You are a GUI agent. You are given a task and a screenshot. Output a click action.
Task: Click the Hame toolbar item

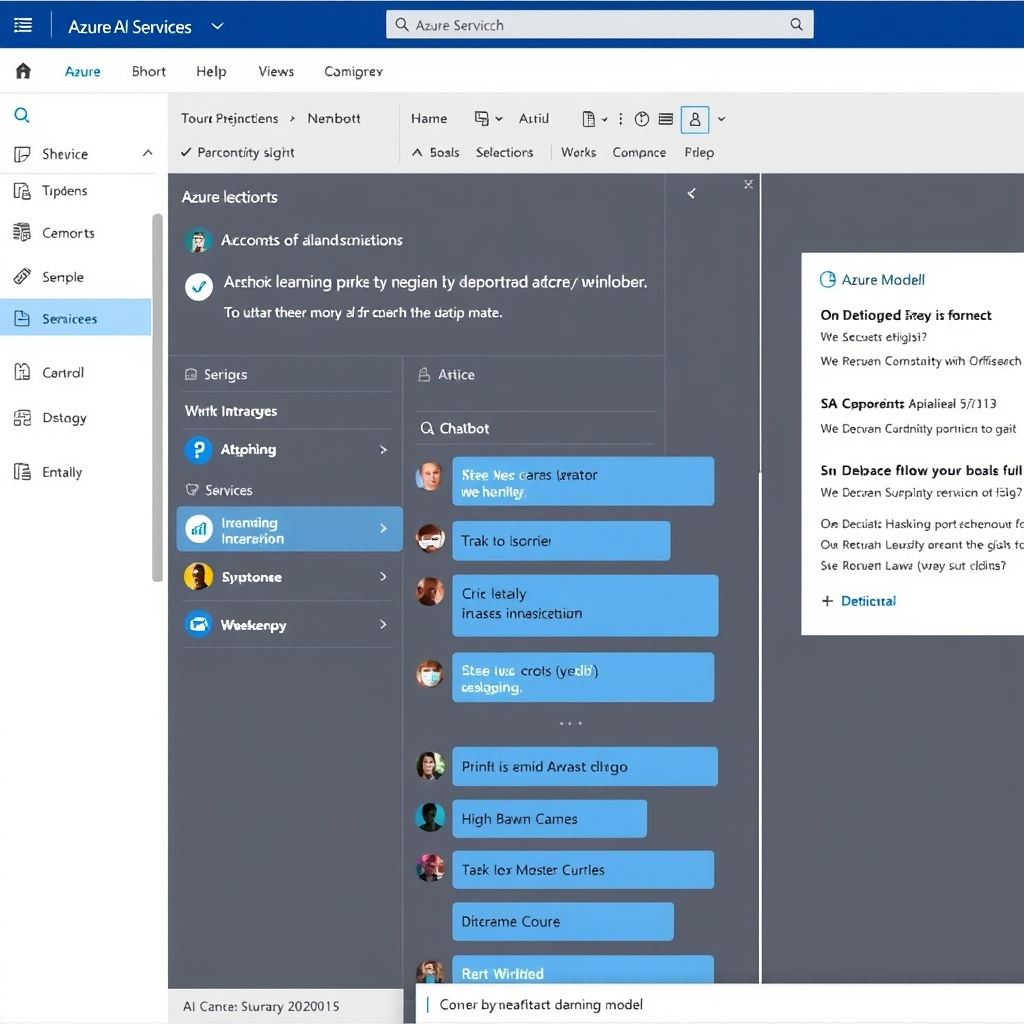pyautogui.click(x=428, y=118)
